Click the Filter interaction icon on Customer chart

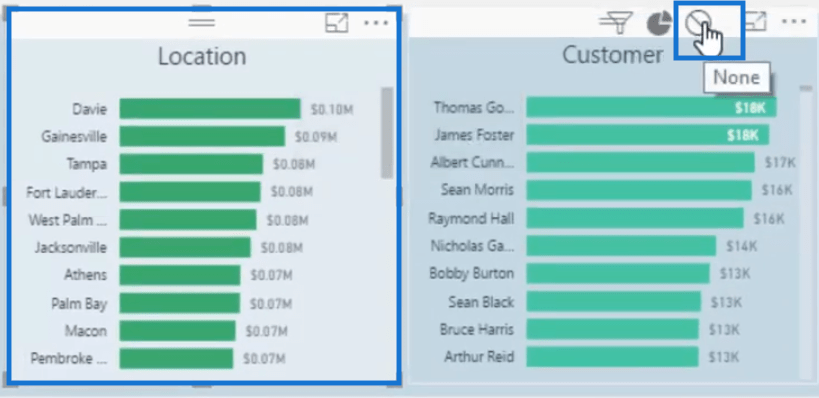616,23
